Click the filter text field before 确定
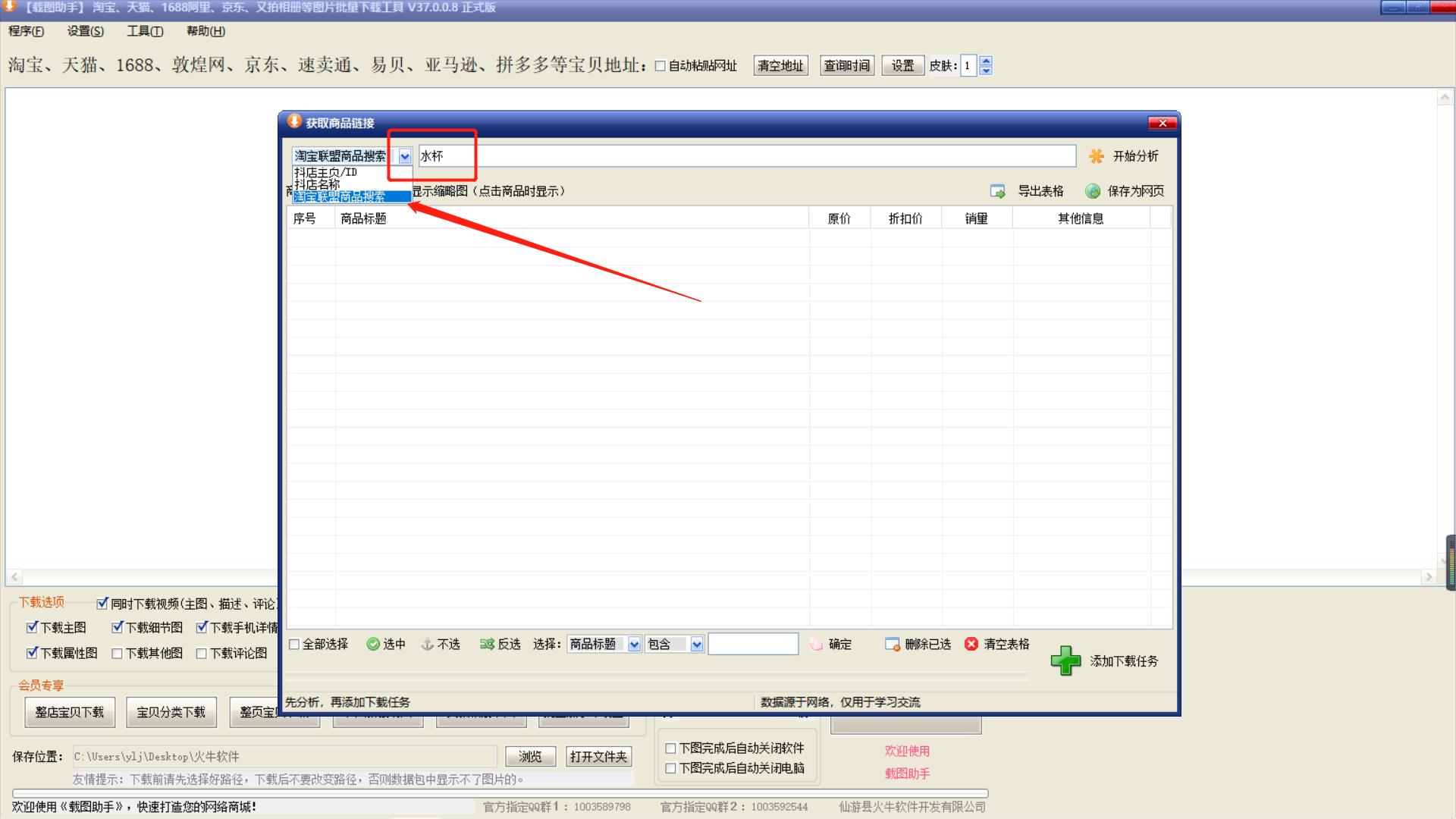The height and width of the screenshot is (819, 1456). [753, 644]
